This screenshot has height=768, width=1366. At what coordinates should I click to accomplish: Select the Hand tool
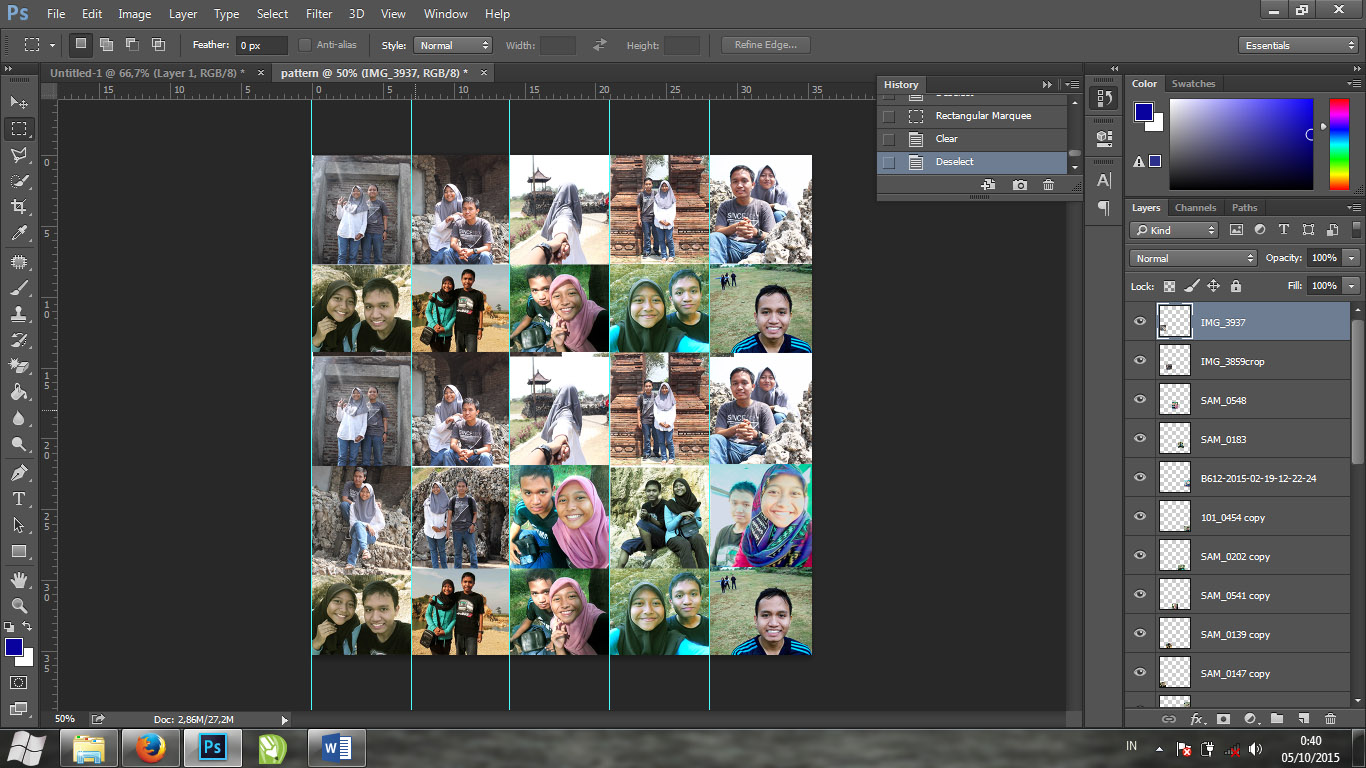click(x=19, y=580)
